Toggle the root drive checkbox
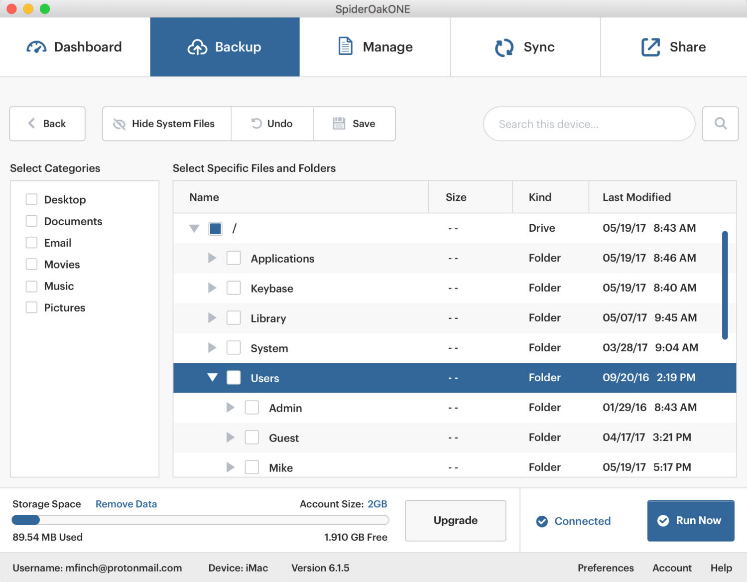The width and height of the screenshot is (747, 582). [215, 229]
